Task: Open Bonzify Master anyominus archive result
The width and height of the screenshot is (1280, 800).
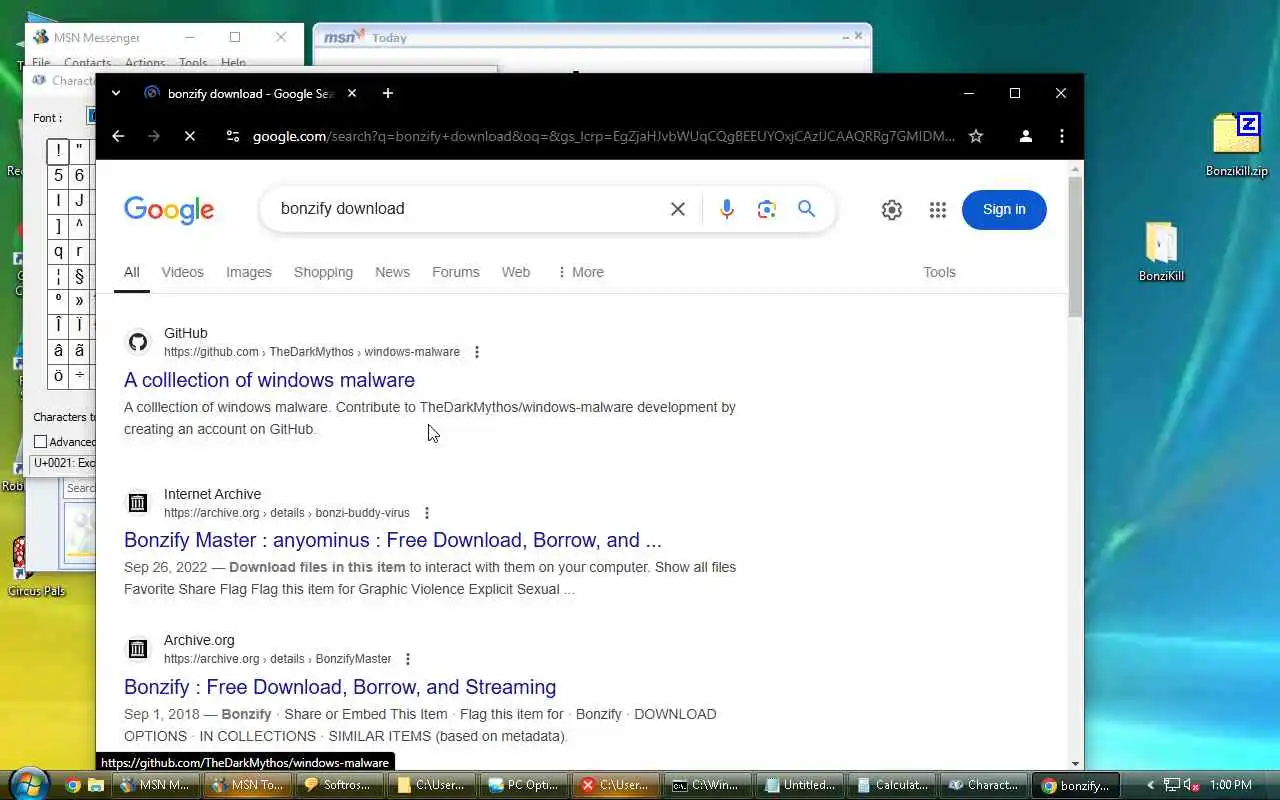Action: (x=393, y=540)
